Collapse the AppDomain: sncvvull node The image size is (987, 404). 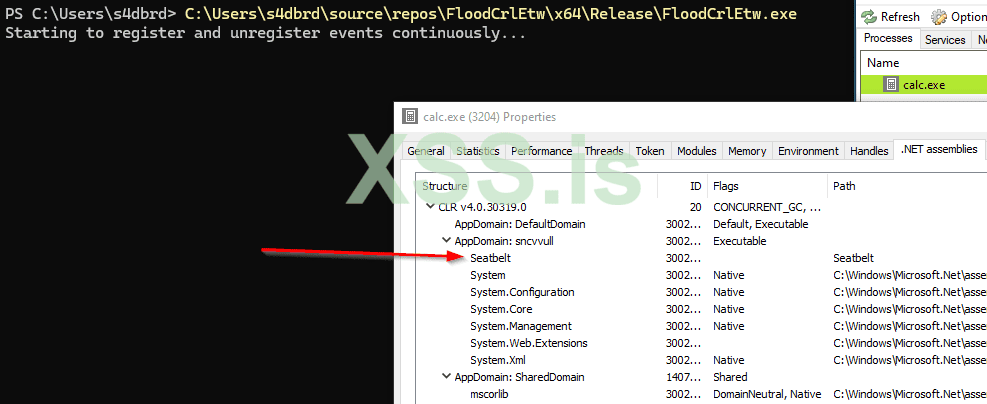(446, 240)
